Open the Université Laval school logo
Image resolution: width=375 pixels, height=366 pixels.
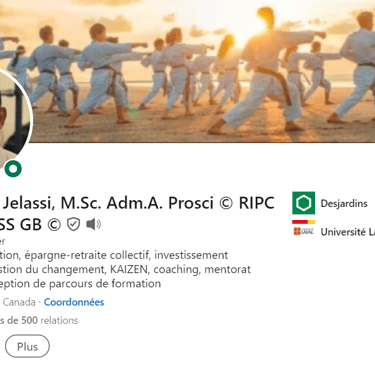pyautogui.click(x=303, y=229)
